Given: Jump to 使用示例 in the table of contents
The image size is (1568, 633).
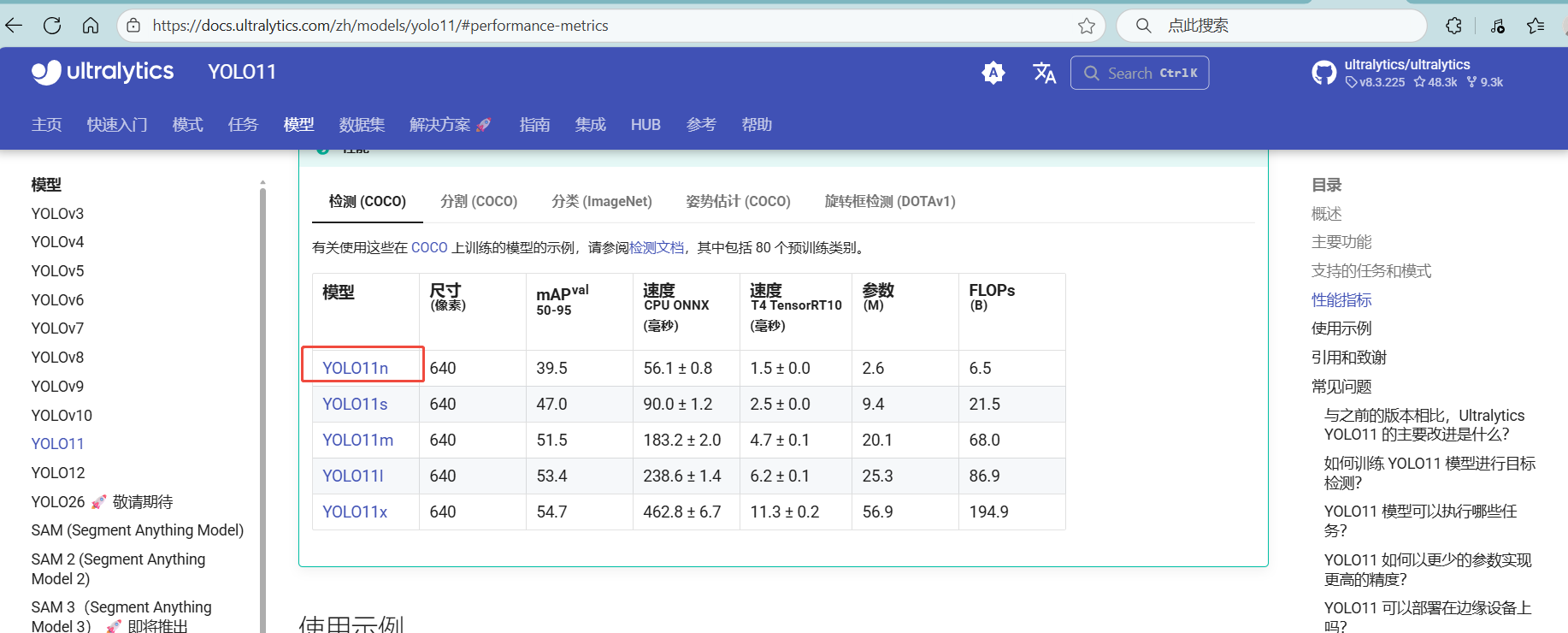Looking at the screenshot, I should [1341, 328].
